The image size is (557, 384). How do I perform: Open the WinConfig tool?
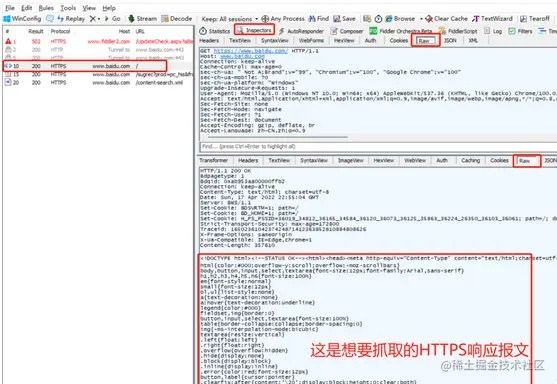click(22, 18)
